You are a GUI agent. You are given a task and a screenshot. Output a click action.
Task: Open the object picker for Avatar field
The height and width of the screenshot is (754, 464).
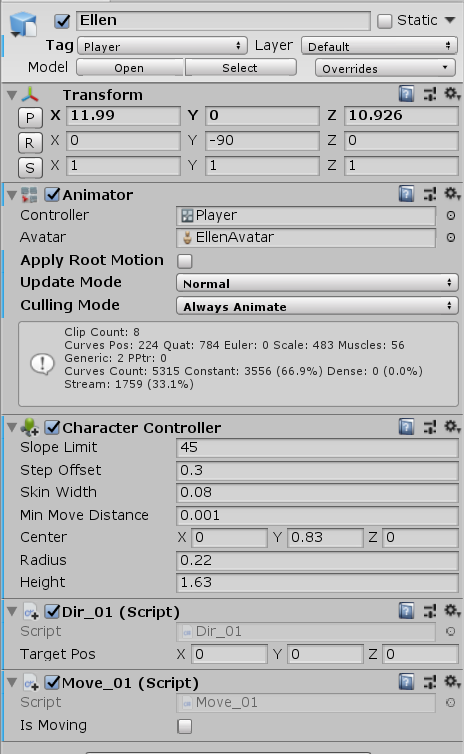451,238
